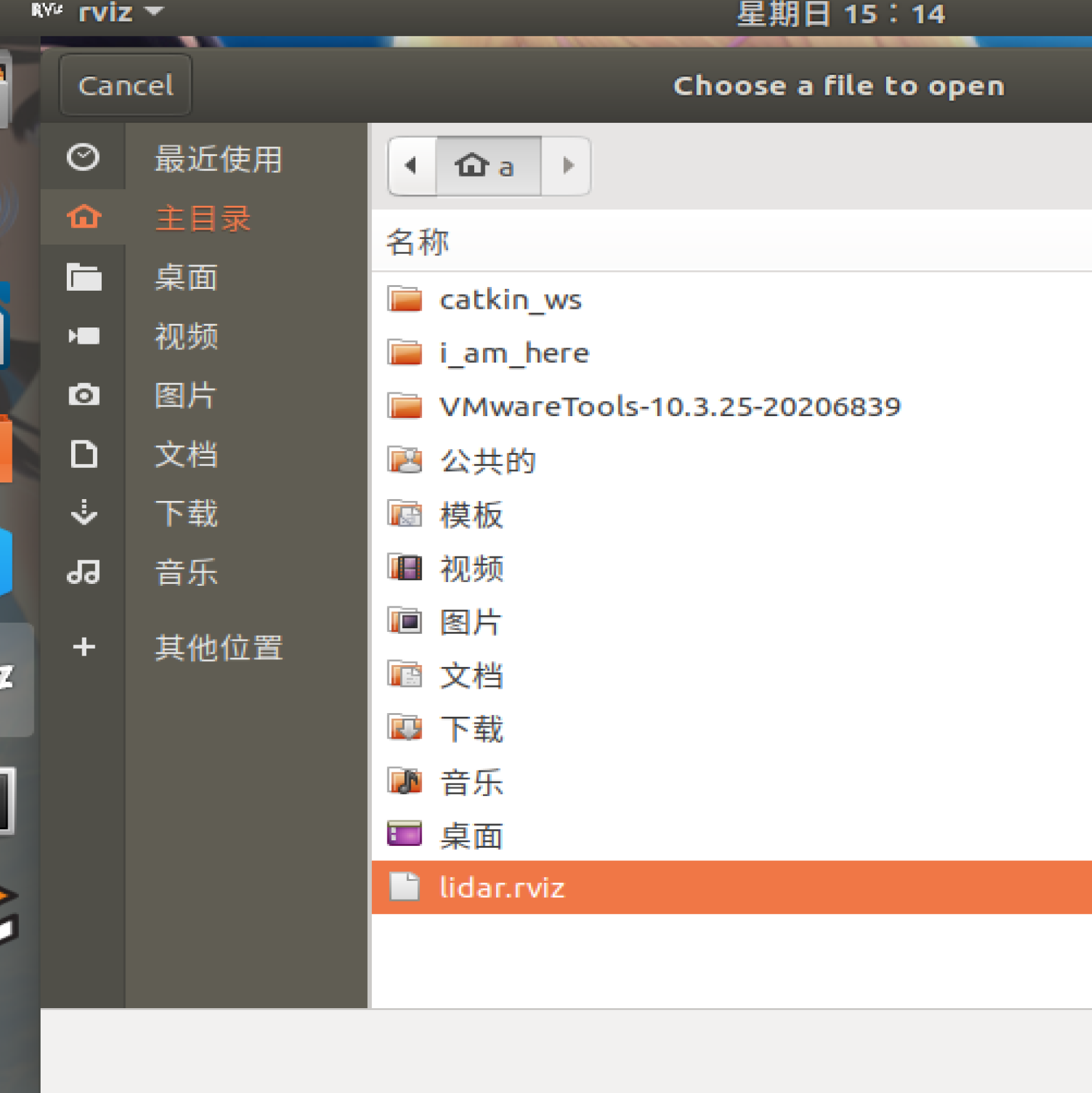Select 图片 in the sidebar
The height and width of the screenshot is (1093, 1092).
click(x=185, y=395)
